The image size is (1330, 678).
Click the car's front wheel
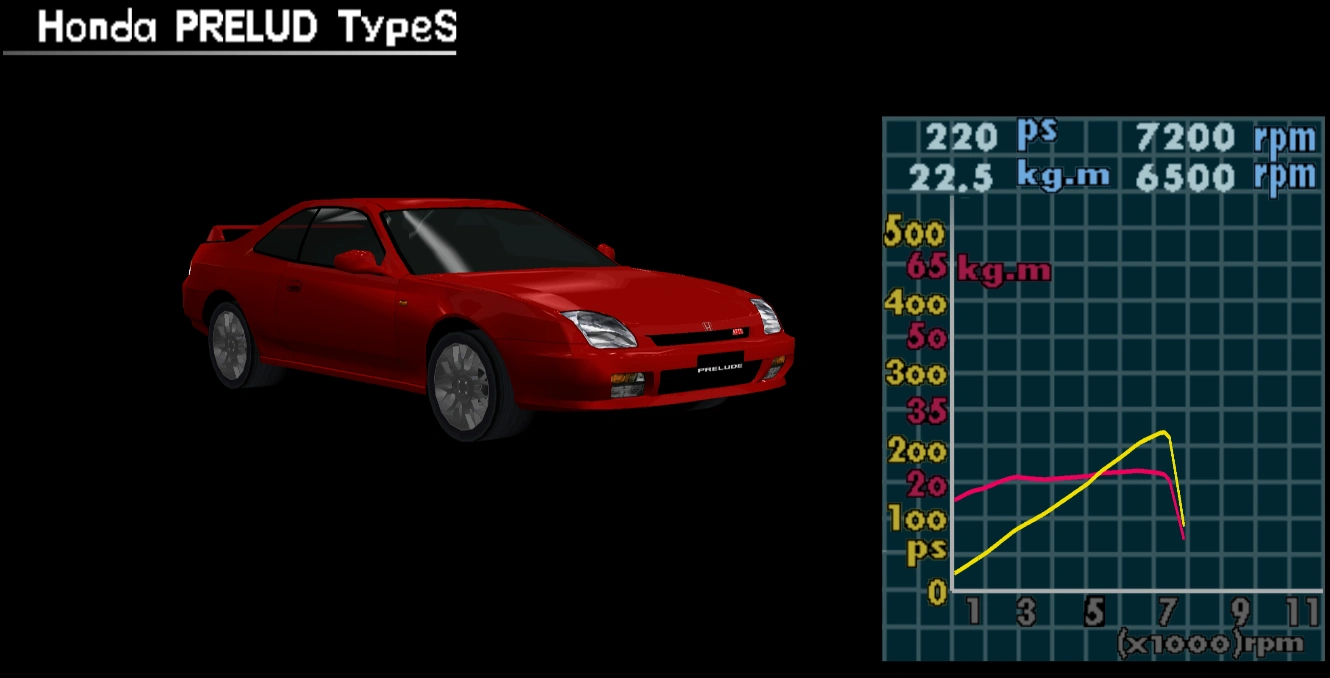tap(467, 386)
